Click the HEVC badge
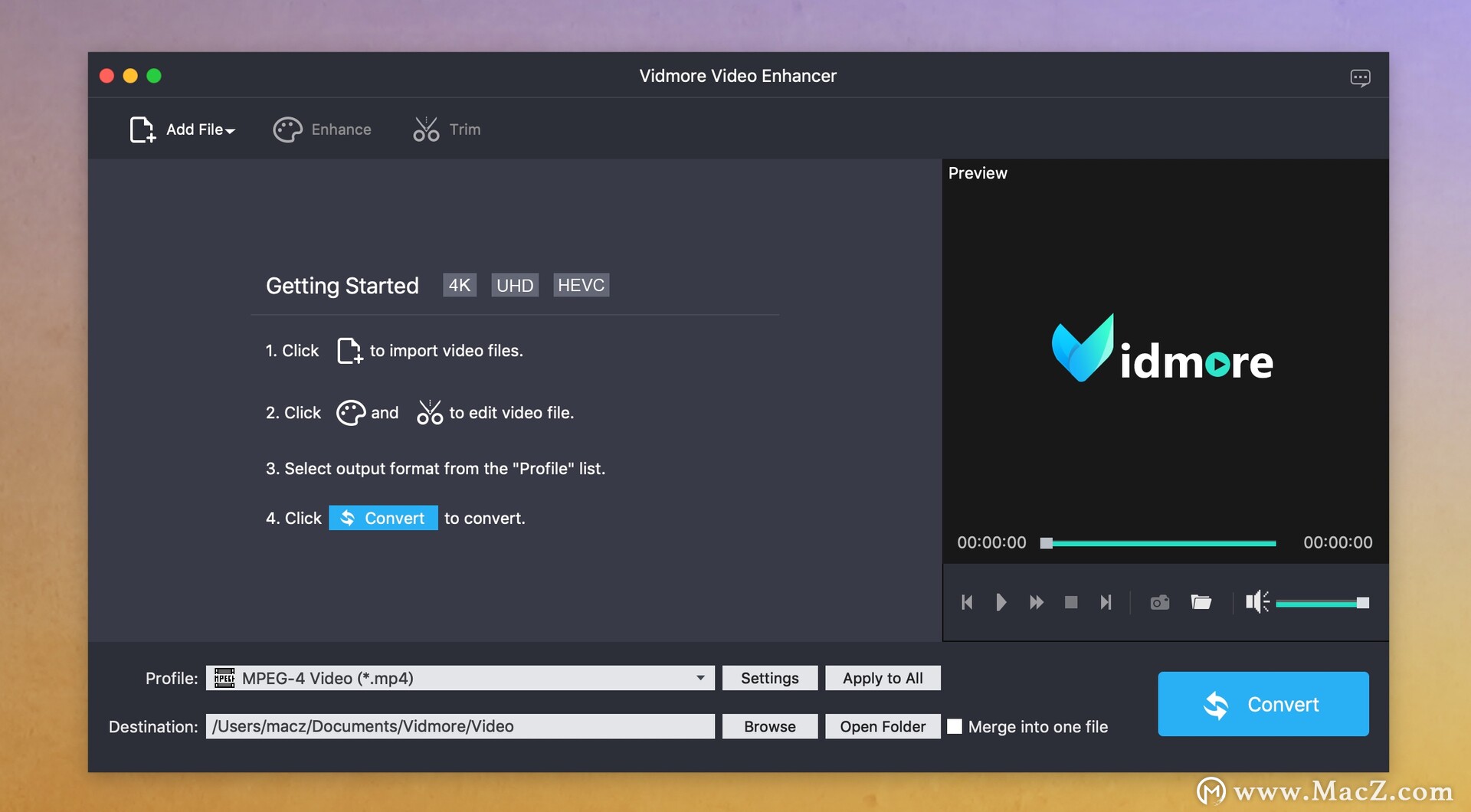Viewport: 1471px width, 812px height. click(581, 285)
